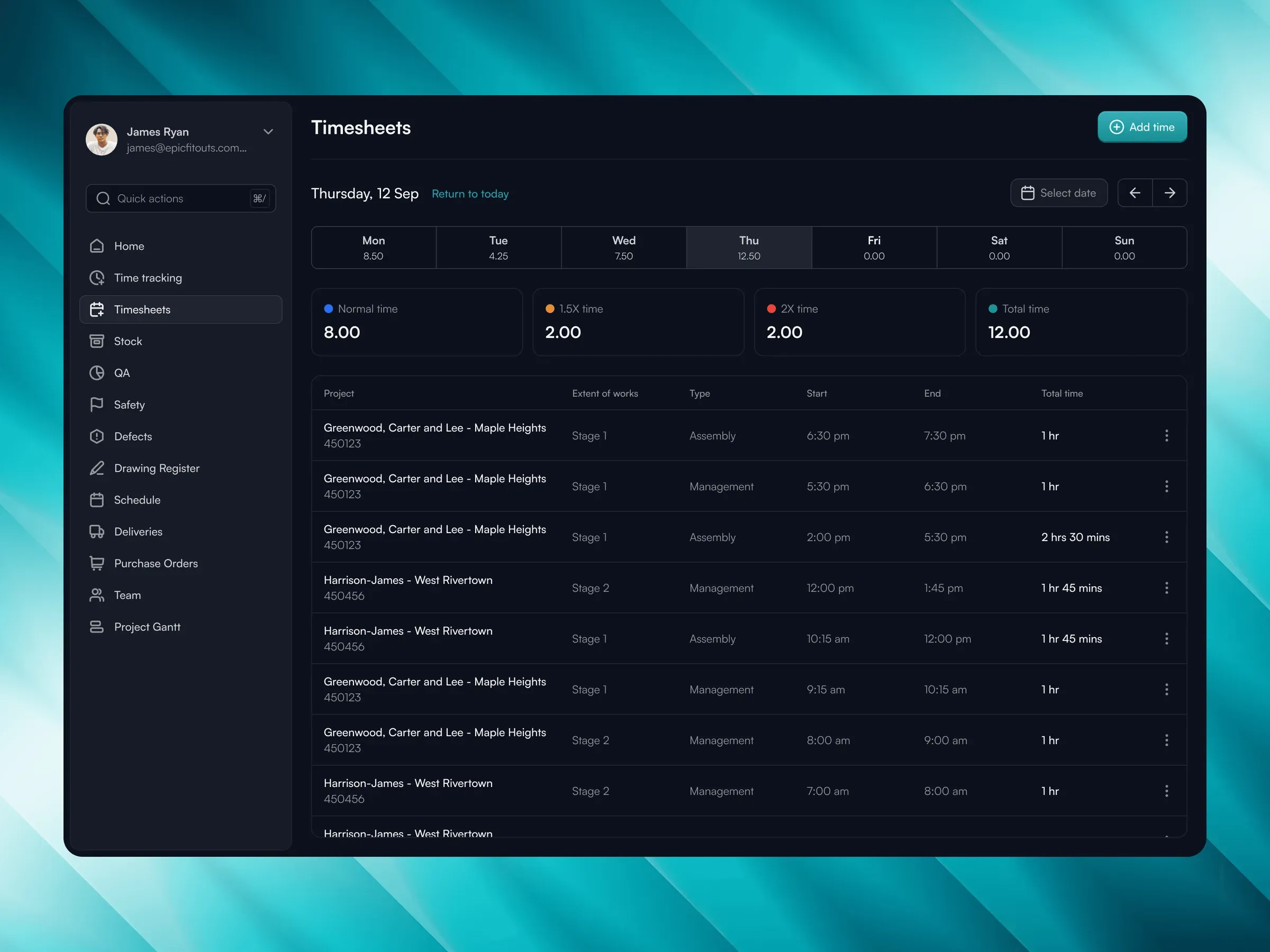Image resolution: width=1270 pixels, height=952 pixels.
Task: Open options menu for the 2:00 pm Assembly entry
Action: click(x=1166, y=537)
